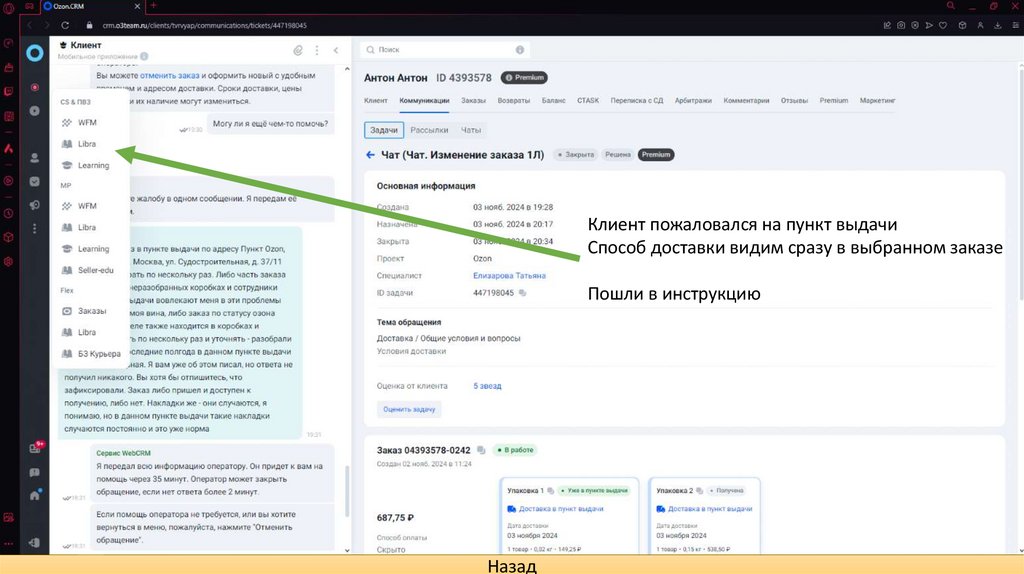Open Заказы under the Flex section
The width and height of the screenshot is (1024, 574).
pos(91,311)
